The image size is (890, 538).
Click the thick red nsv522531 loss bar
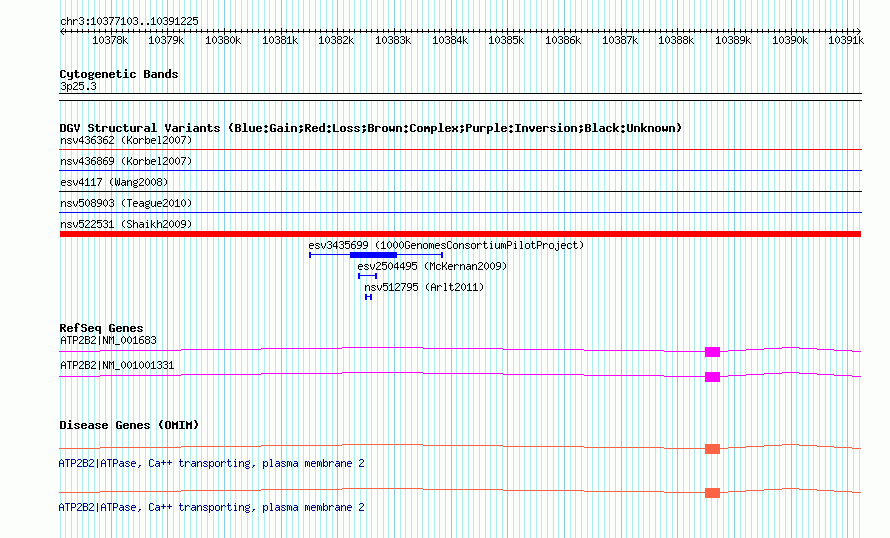click(x=460, y=234)
